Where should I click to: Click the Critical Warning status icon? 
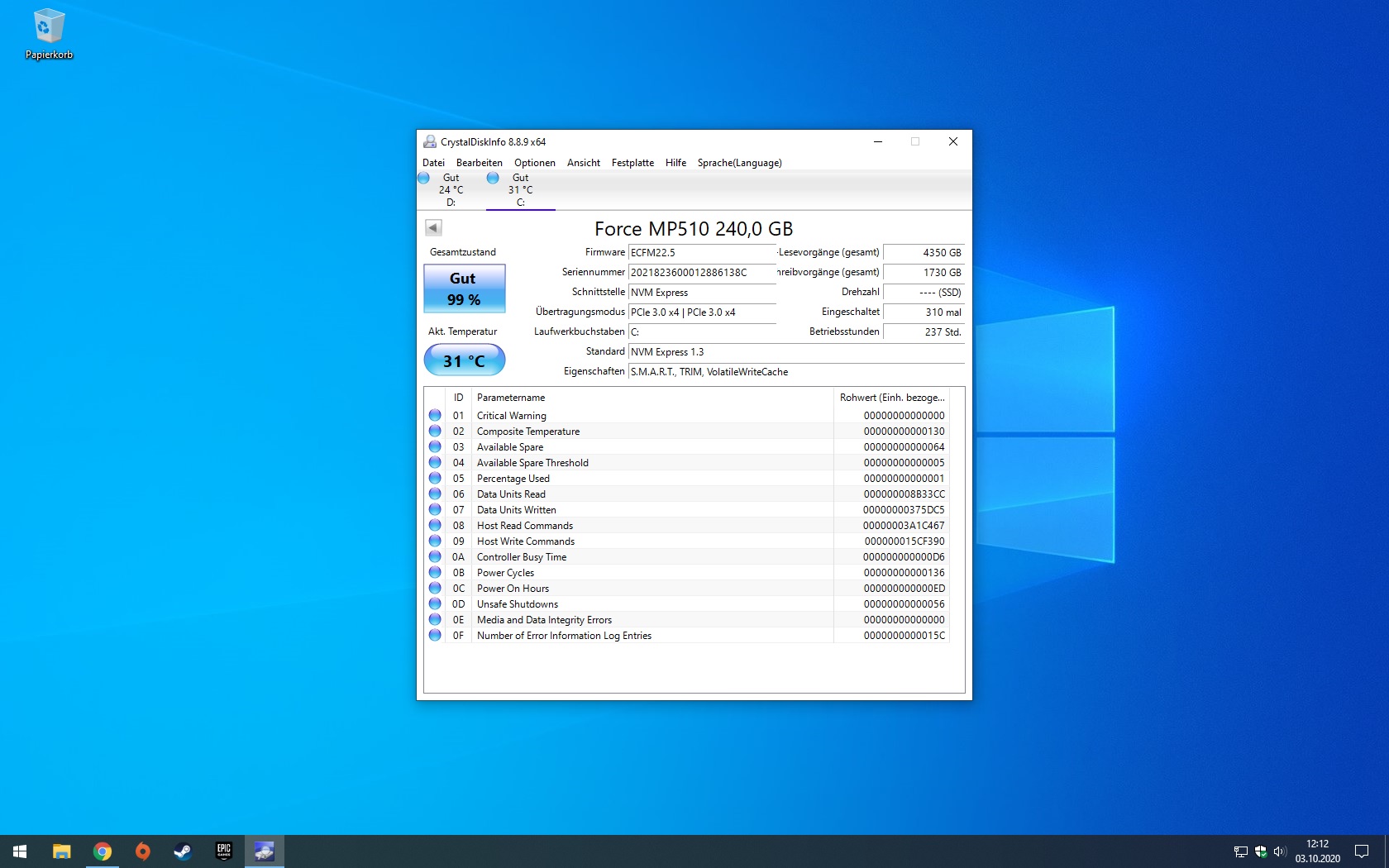(x=435, y=415)
